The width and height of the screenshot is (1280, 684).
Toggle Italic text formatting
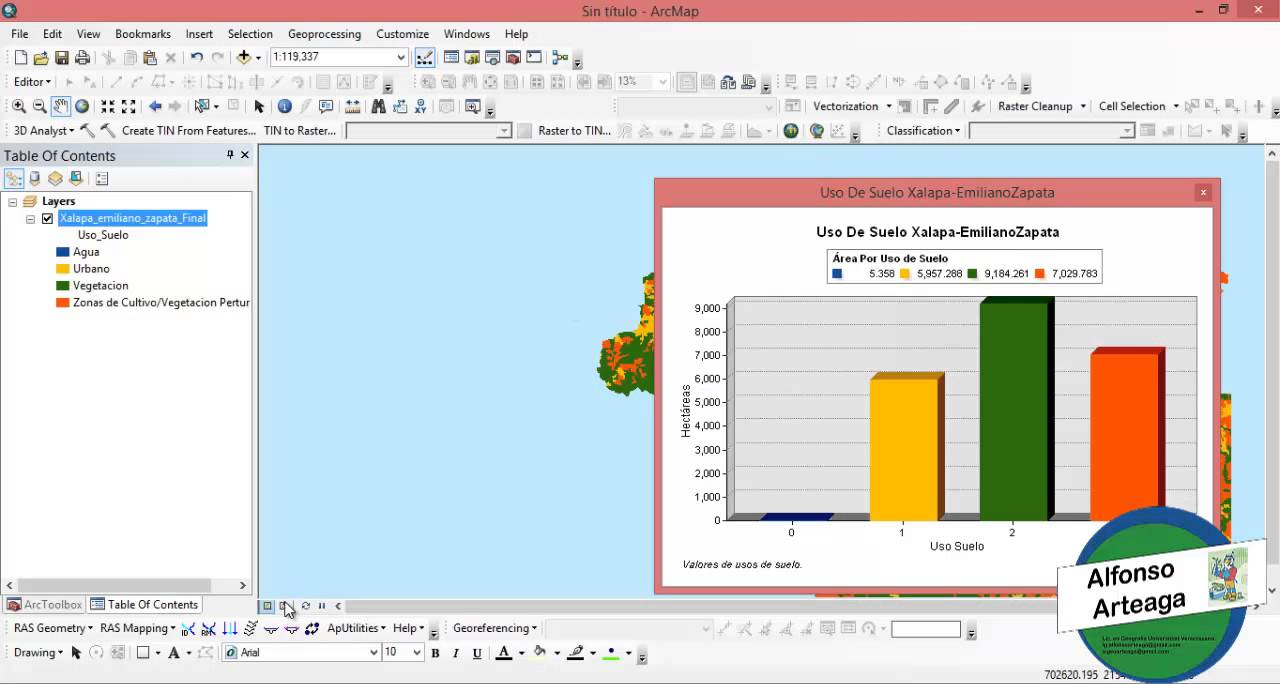[456, 653]
